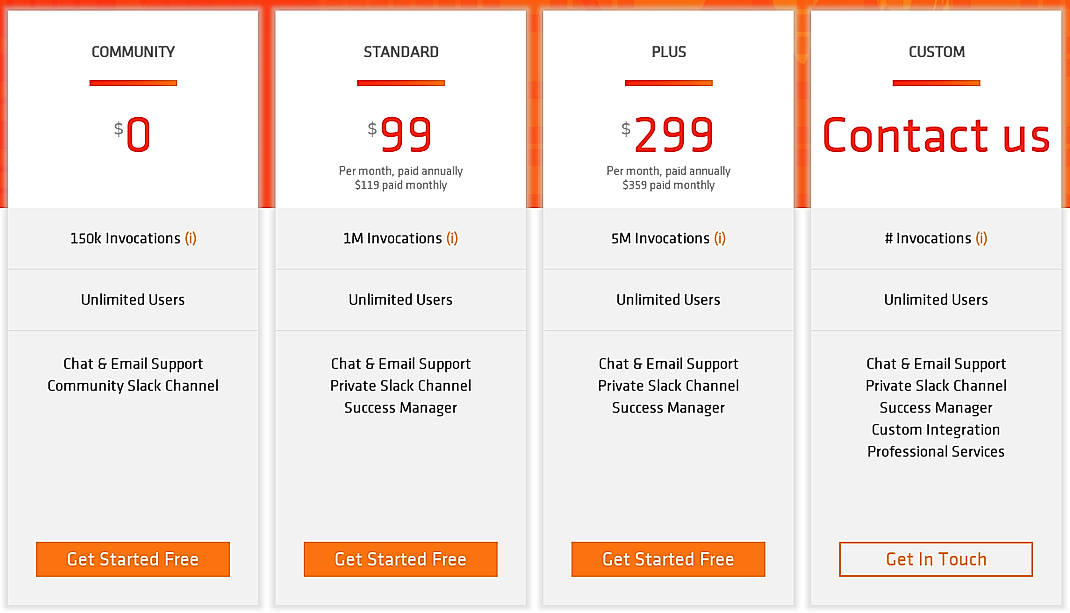This screenshot has width=1070, height=613.
Task: Click $119 paid monthly under the Standard price
Action: point(400,184)
